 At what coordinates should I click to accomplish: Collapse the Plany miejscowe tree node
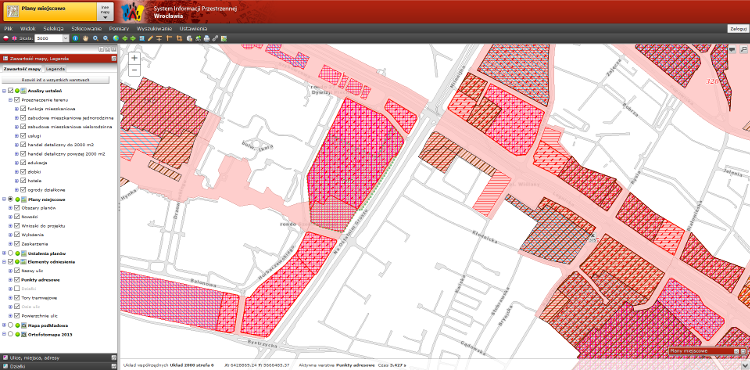click(x=4, y=199)
